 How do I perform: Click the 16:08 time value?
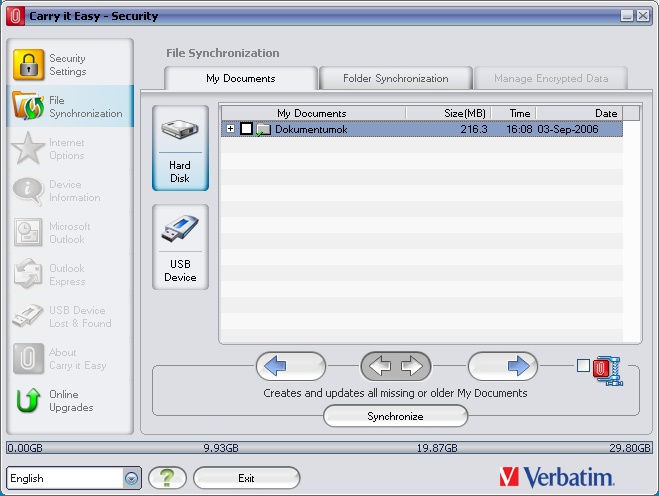(519, 129)
